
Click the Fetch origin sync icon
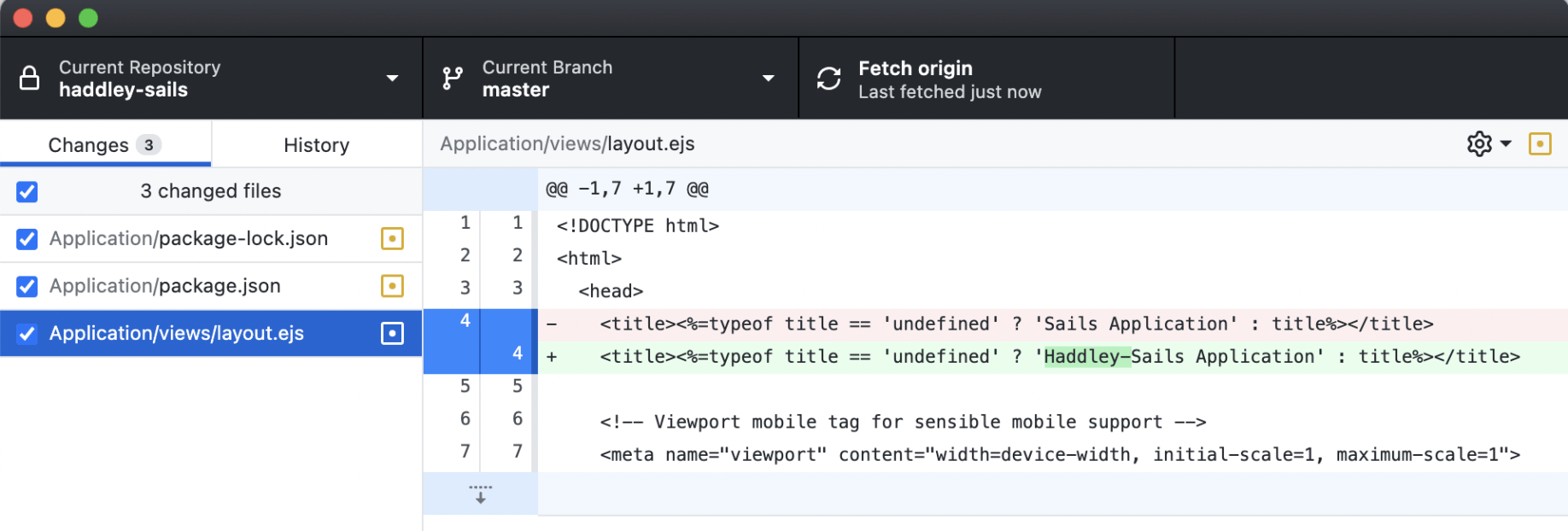tap(828, 79)
